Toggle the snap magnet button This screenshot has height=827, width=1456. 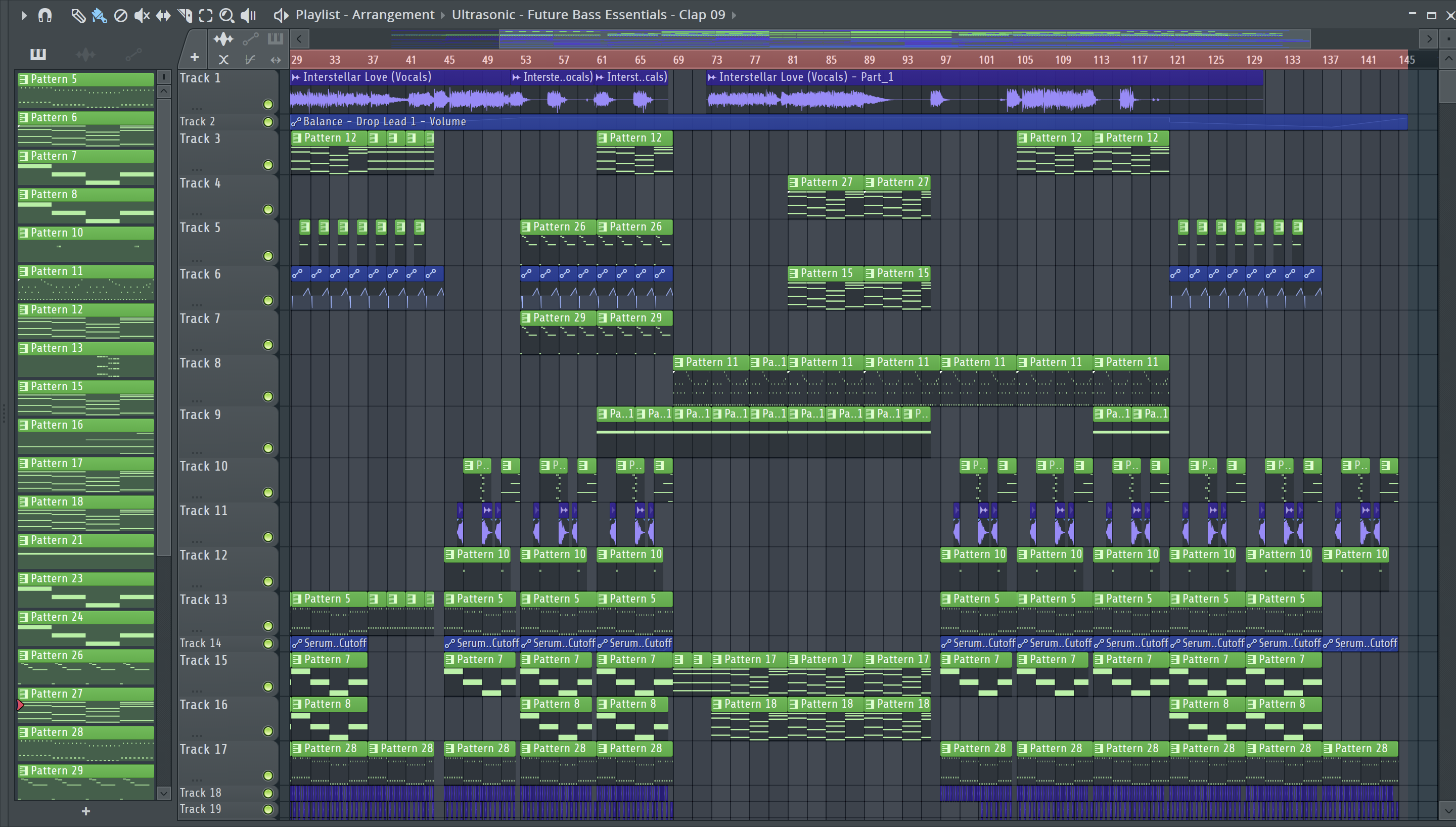45,15
